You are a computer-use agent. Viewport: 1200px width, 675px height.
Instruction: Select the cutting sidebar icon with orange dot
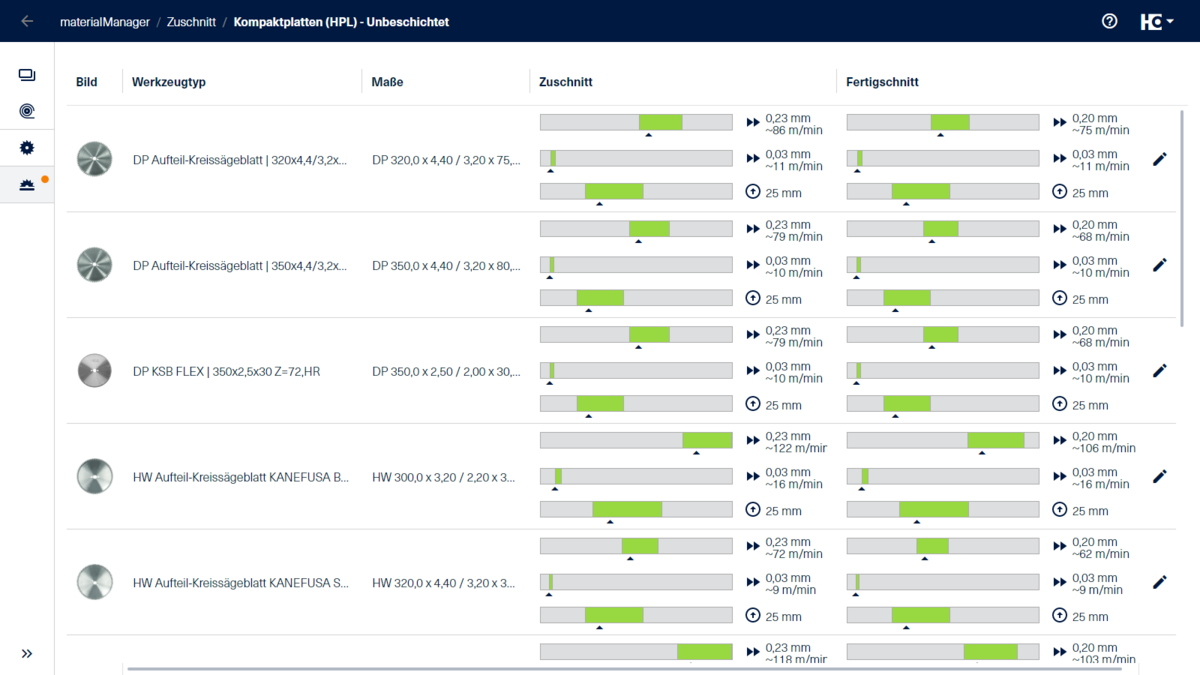[x=27, y=185]
